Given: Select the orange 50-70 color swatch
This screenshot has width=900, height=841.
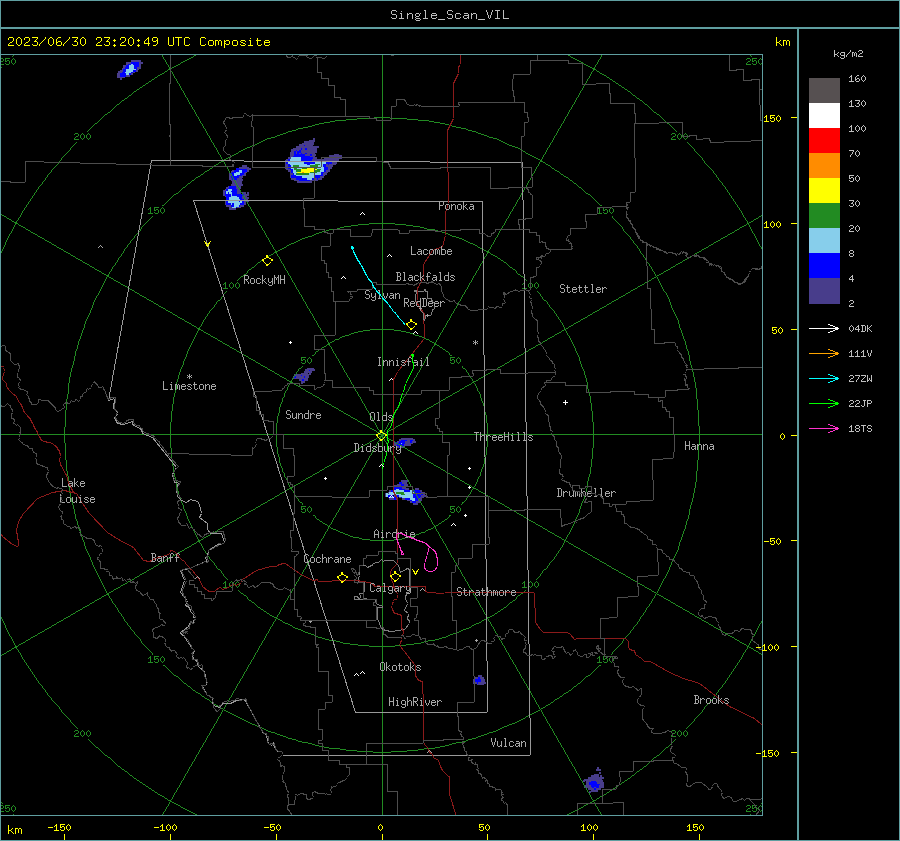Looking at the screenshot, I should tap(824, 165).
